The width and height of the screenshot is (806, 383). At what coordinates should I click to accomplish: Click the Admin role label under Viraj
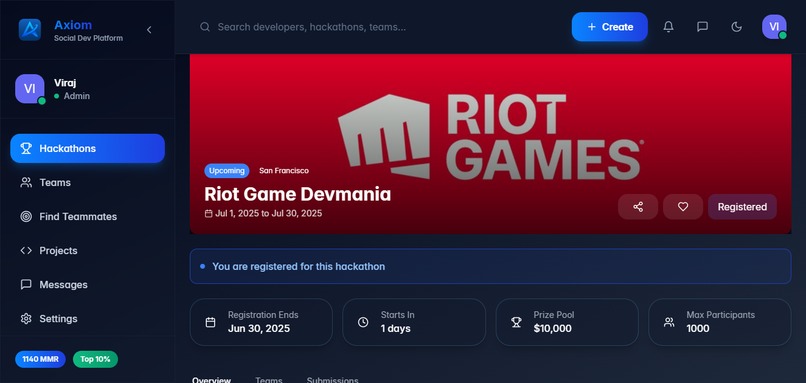click(77, 96)
